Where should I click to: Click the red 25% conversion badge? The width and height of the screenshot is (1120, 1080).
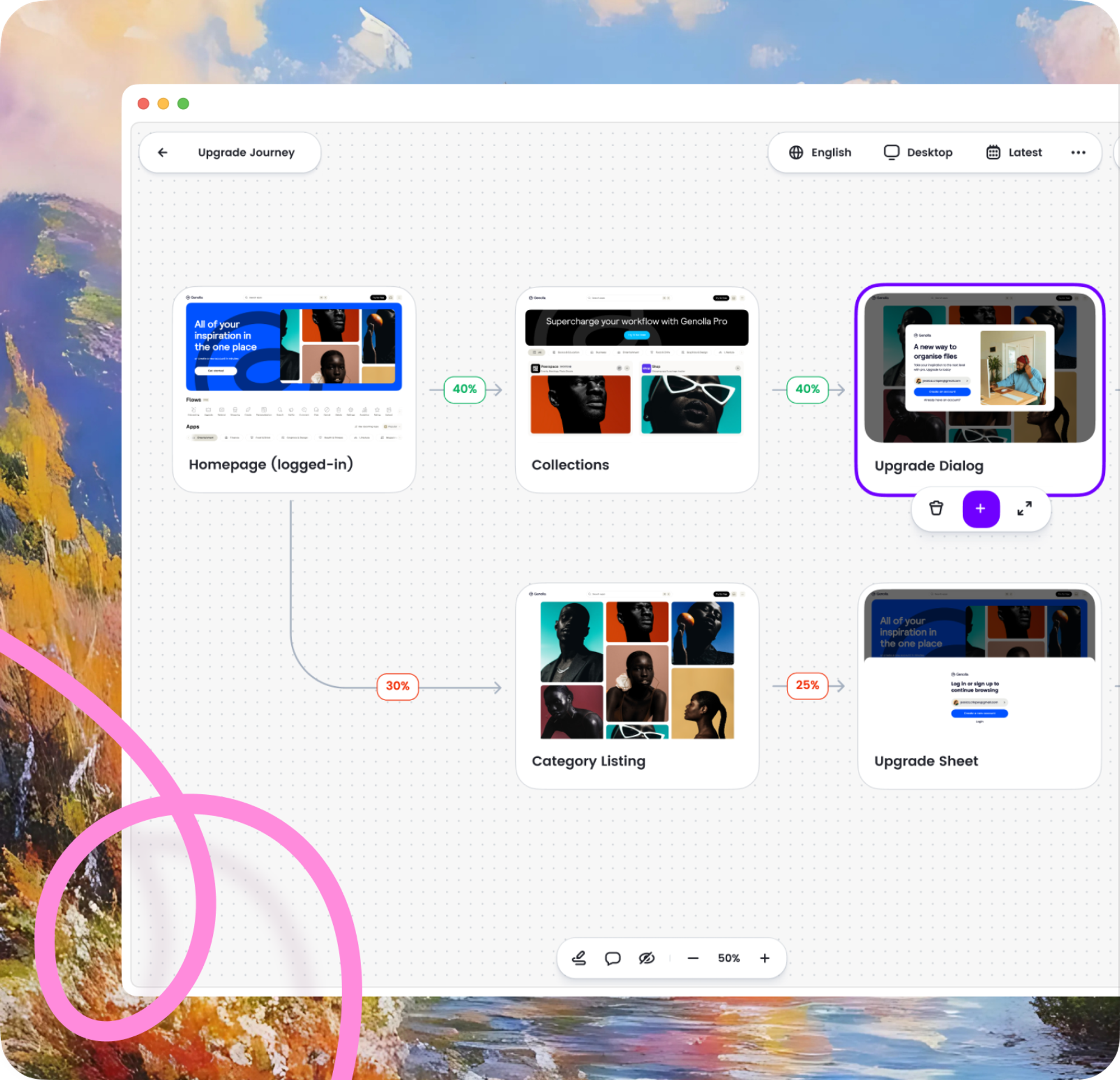click(x=807, y=685)
